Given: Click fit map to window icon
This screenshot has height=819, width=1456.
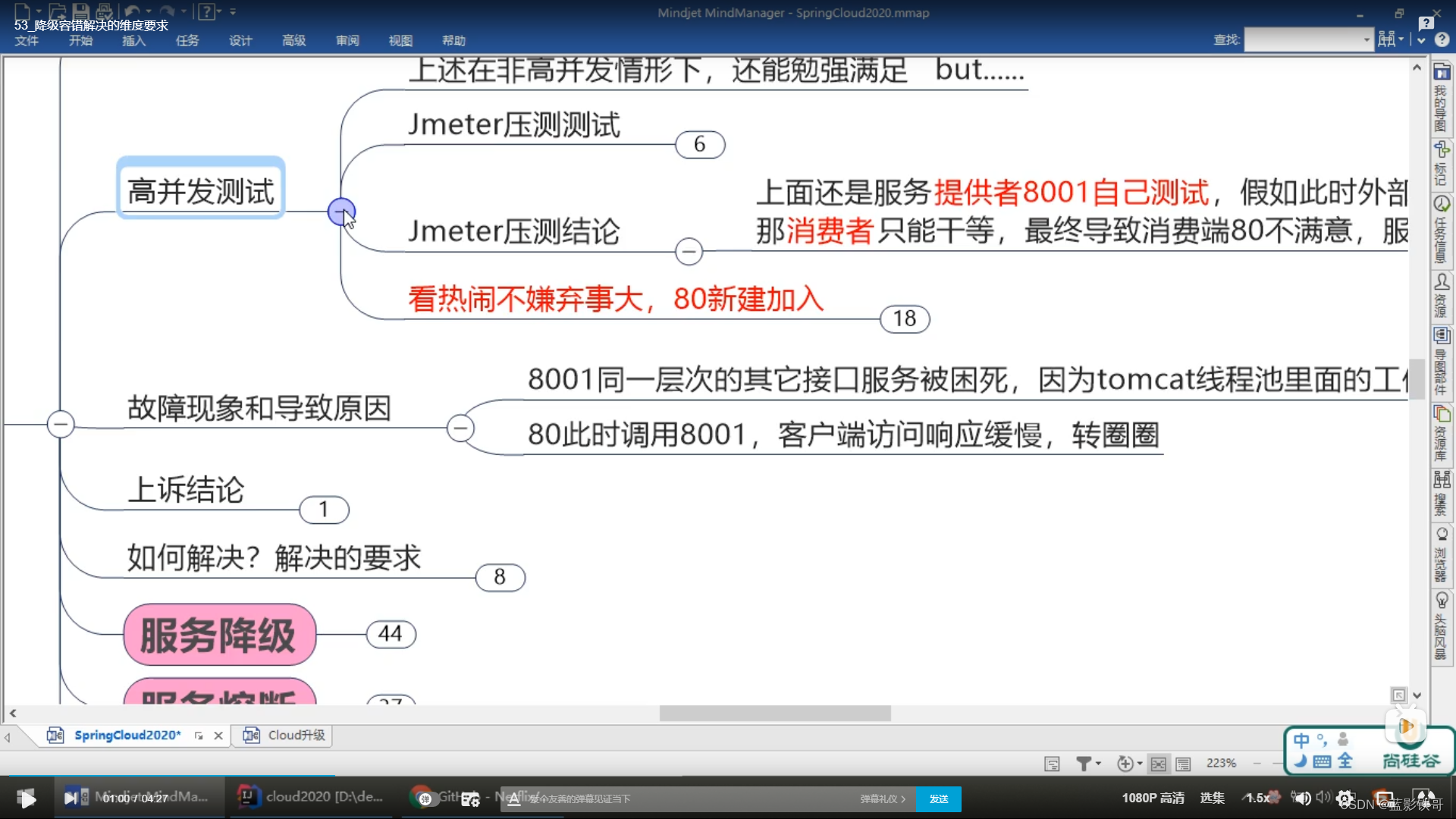Looking at the screenshot, I should coord(1158,764).
